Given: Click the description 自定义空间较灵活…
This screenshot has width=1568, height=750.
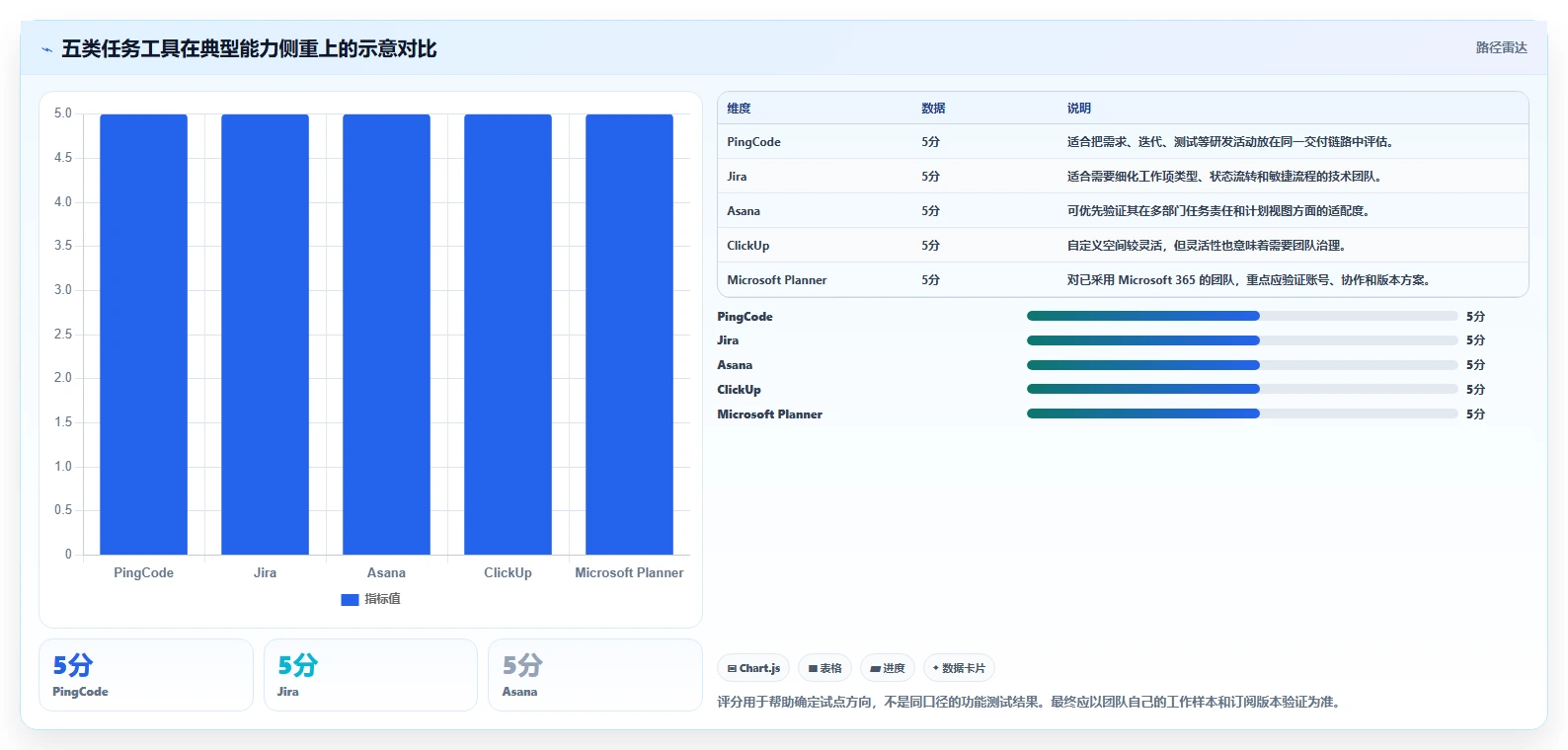Looking at the screenshot, I should (x=1207, y=246).
